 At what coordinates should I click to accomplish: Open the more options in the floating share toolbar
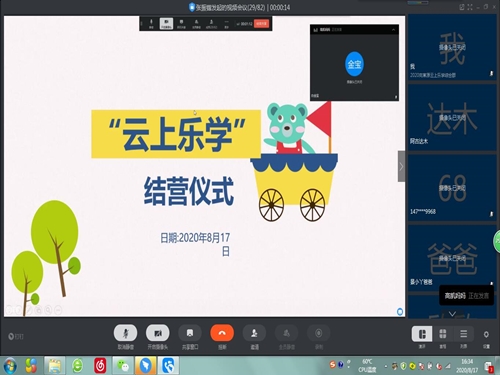pyautogui.click(x=226, y=23)
